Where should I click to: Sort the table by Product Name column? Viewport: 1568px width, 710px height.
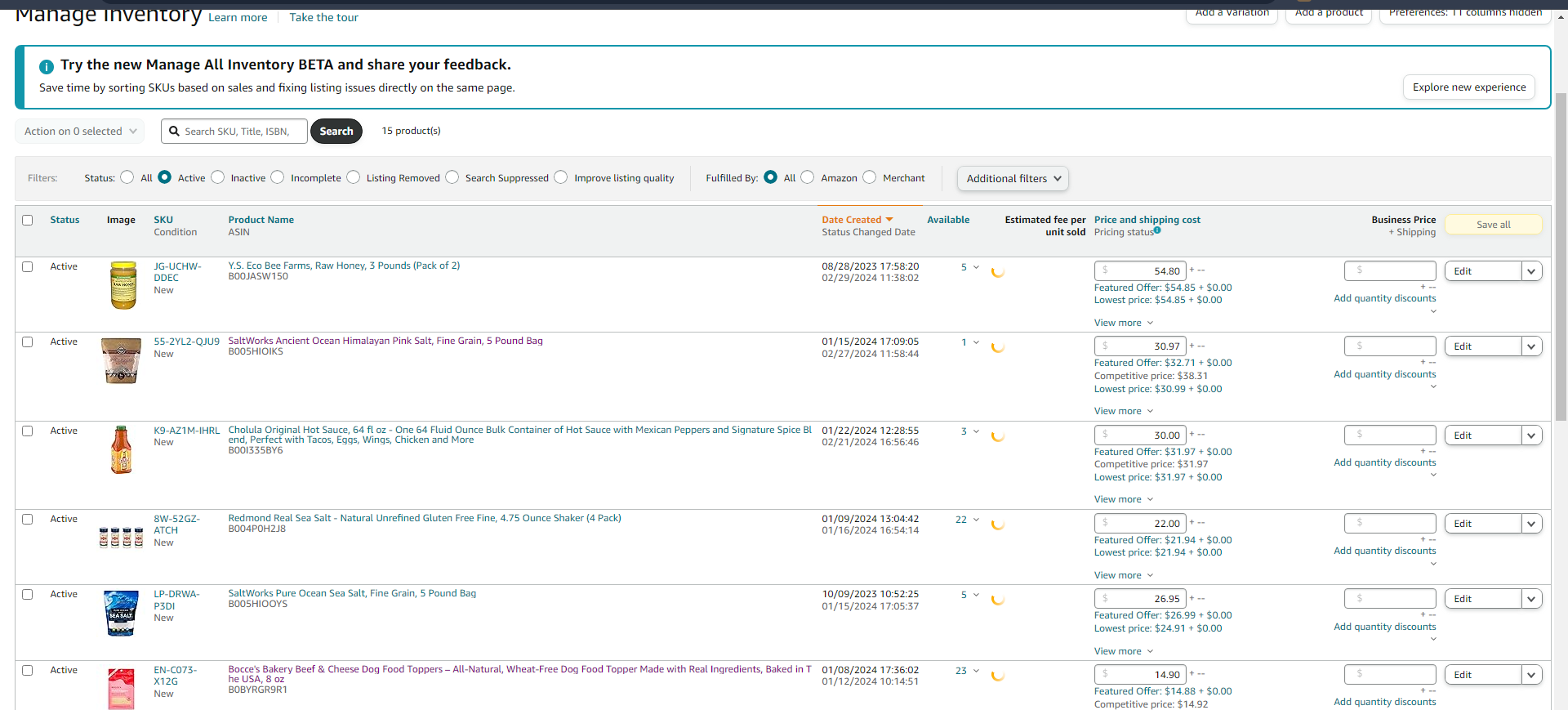[x=261, y=220]
